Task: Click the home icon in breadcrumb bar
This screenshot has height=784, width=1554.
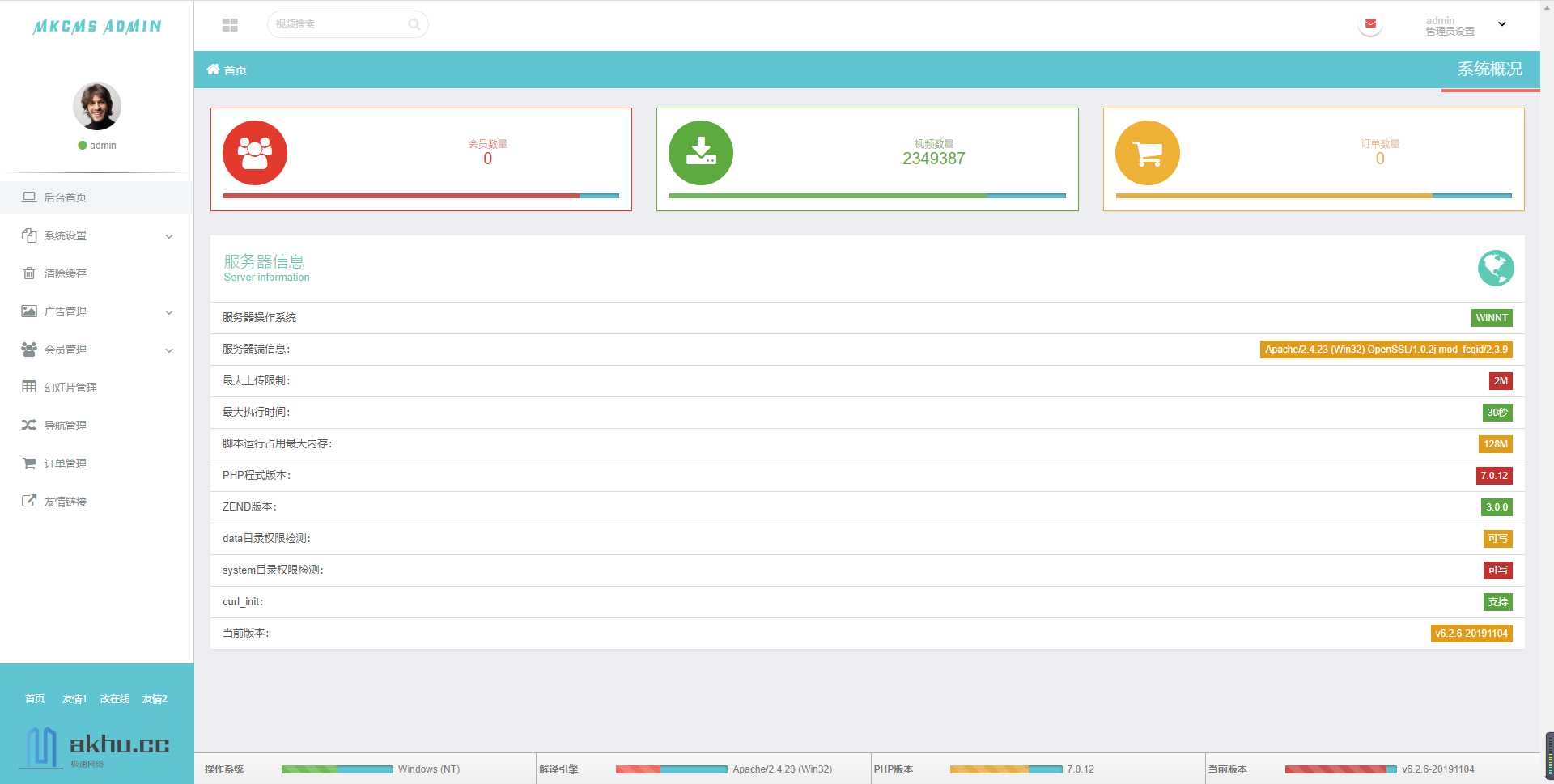Action: coord(213,70)
